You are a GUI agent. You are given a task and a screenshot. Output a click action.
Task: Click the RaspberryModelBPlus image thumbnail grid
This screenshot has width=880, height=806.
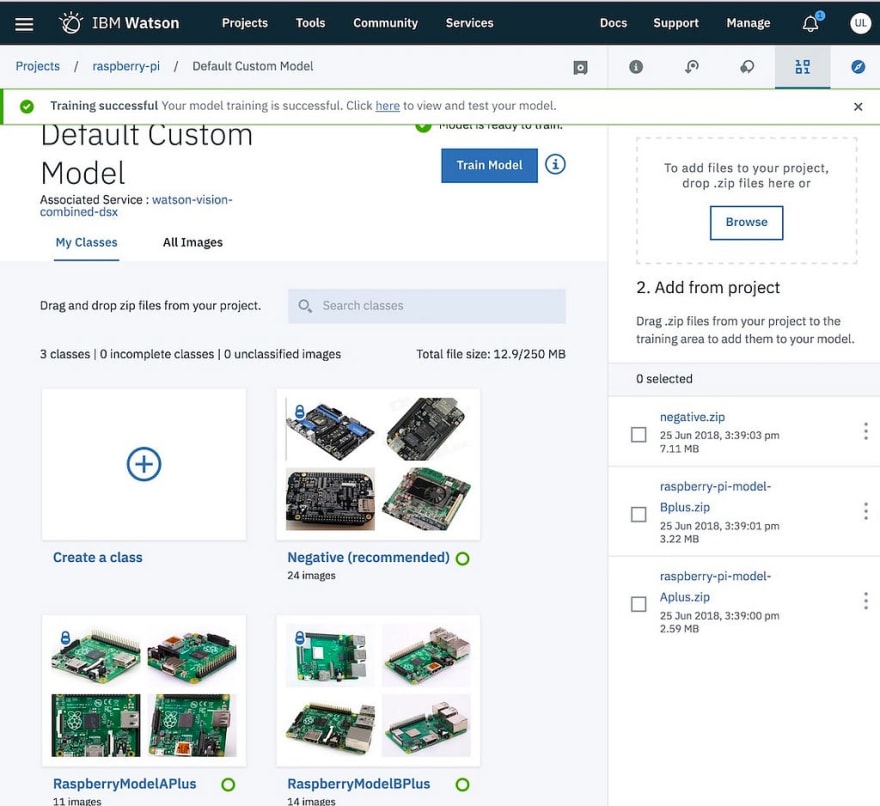point(378,690)
